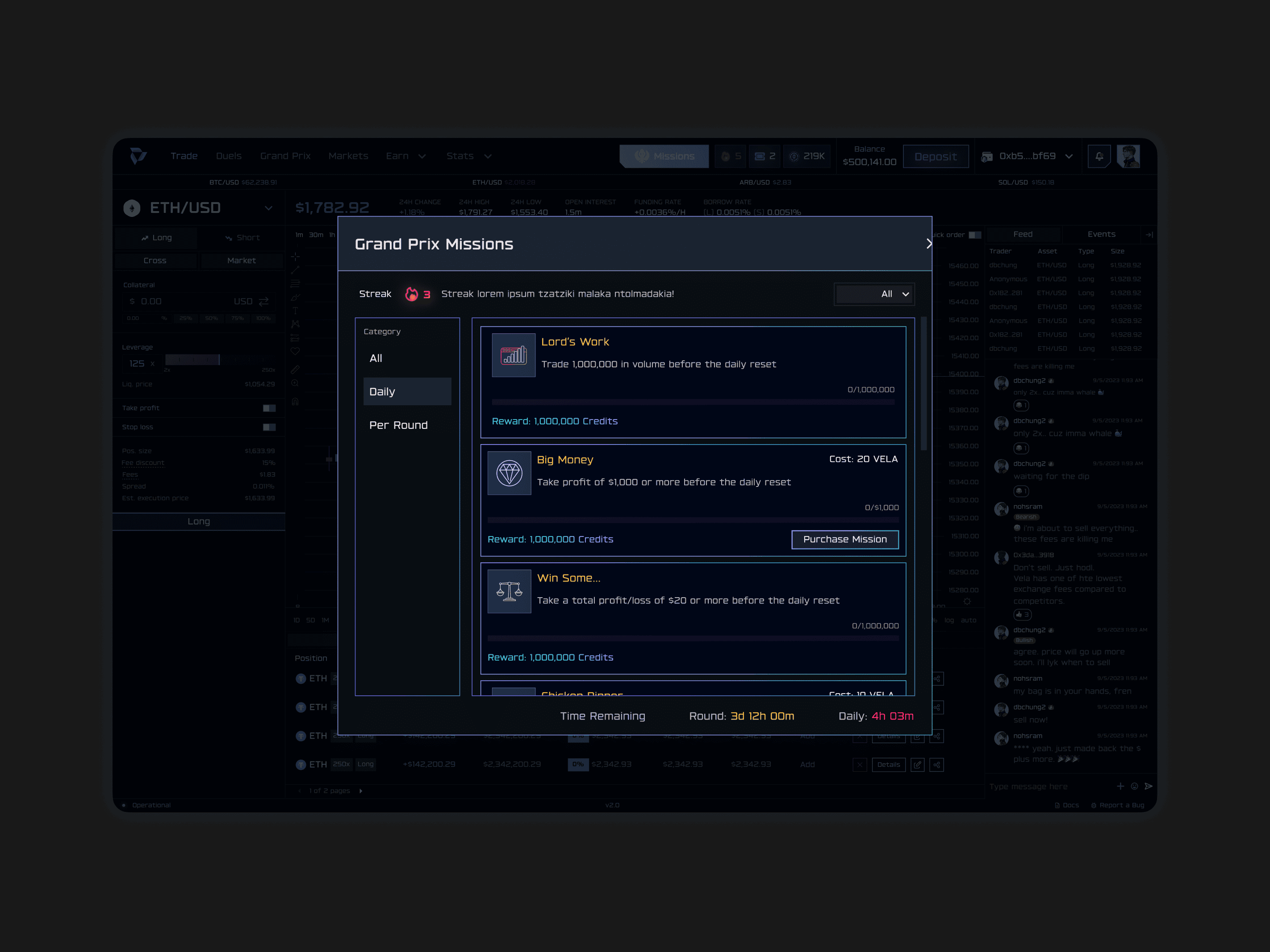Toggle the Stop loss switch
This screenshot has width=1270, height=952.
(x=269, y=427)
